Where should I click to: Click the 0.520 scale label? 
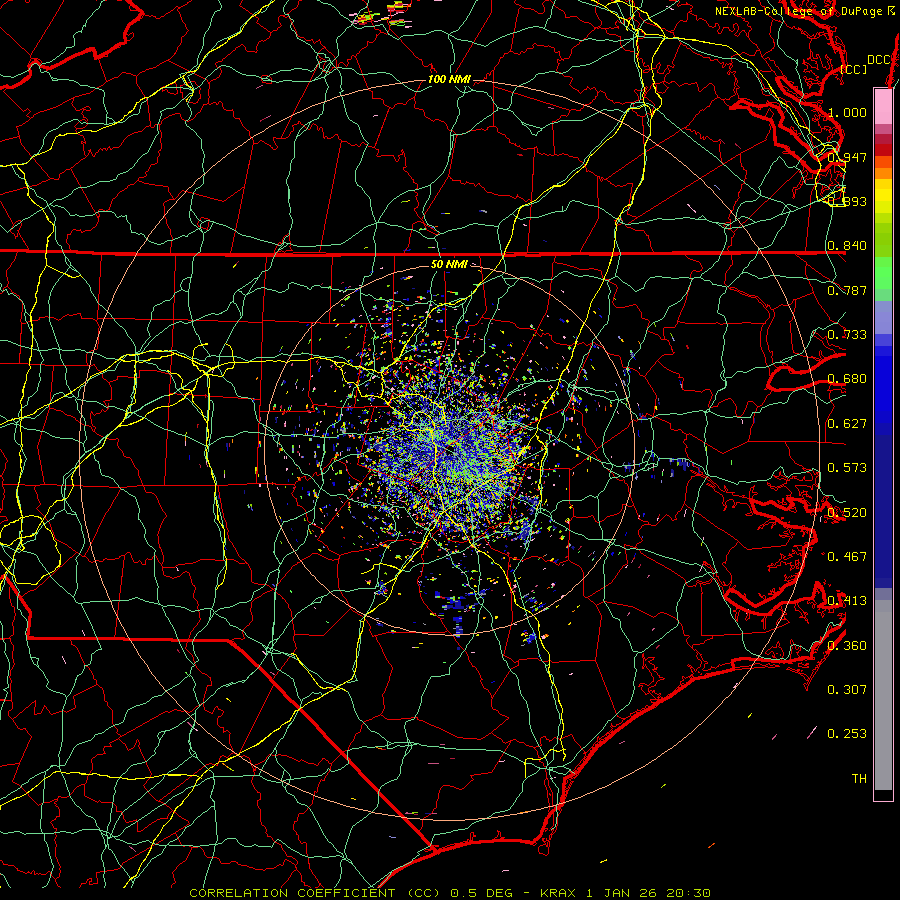coord(847,513)
